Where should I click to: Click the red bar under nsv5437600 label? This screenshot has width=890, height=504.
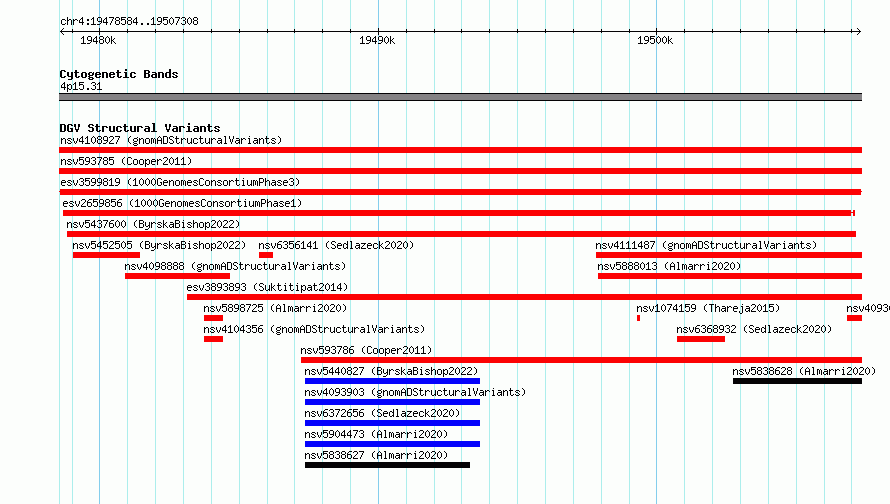click(x=461, y=234)
